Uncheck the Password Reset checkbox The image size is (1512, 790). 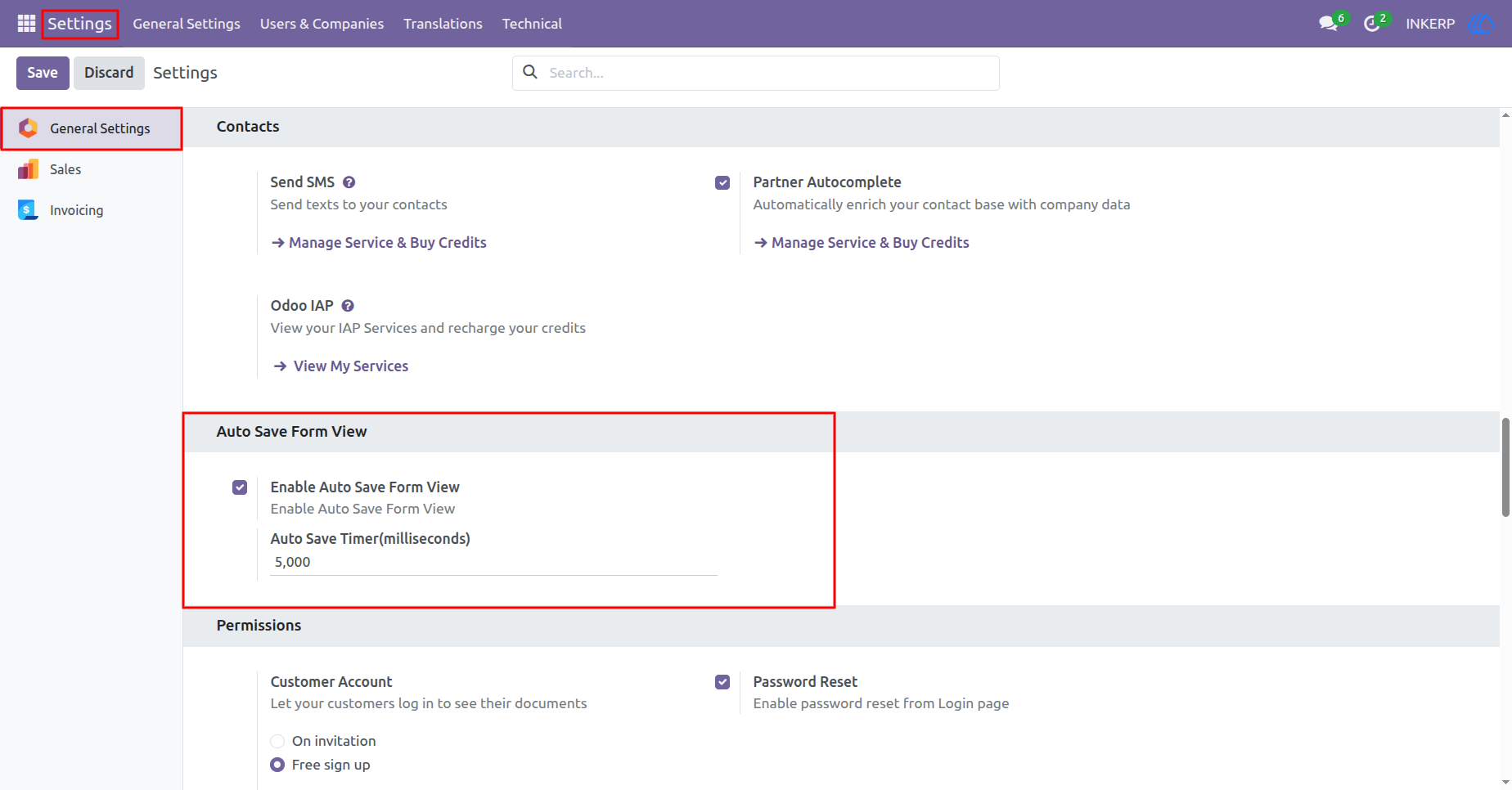pos(722,682)
